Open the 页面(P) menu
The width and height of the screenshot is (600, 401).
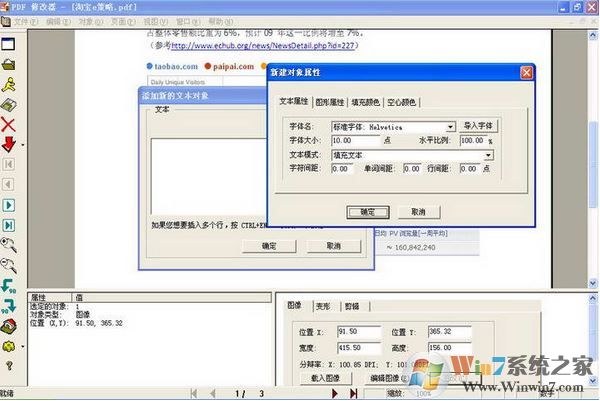(x=124, y=22)
